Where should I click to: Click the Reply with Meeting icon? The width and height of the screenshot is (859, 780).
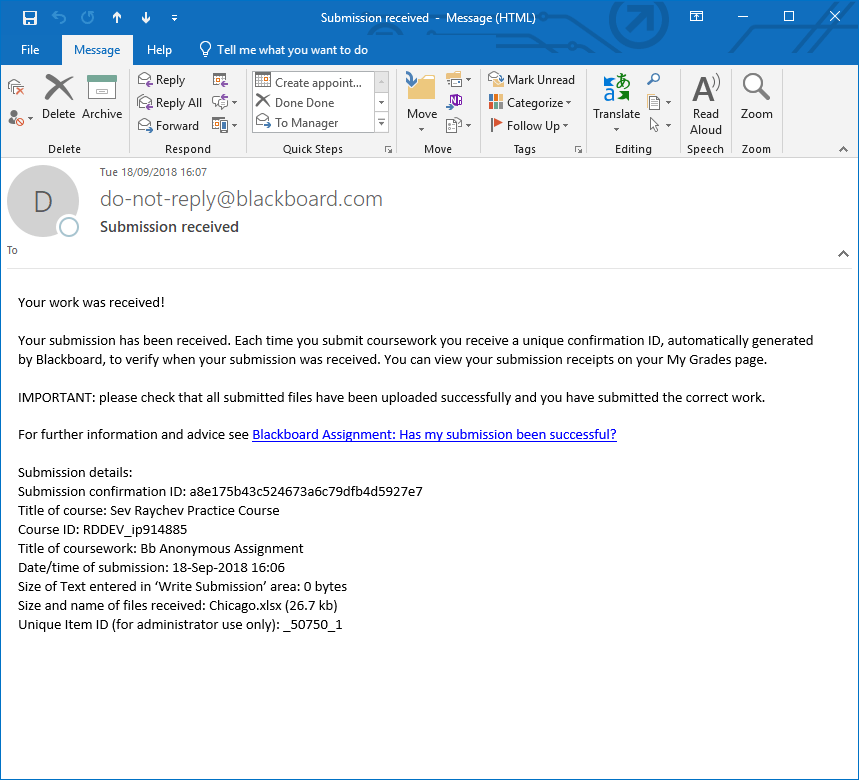[x=220, y=80]
